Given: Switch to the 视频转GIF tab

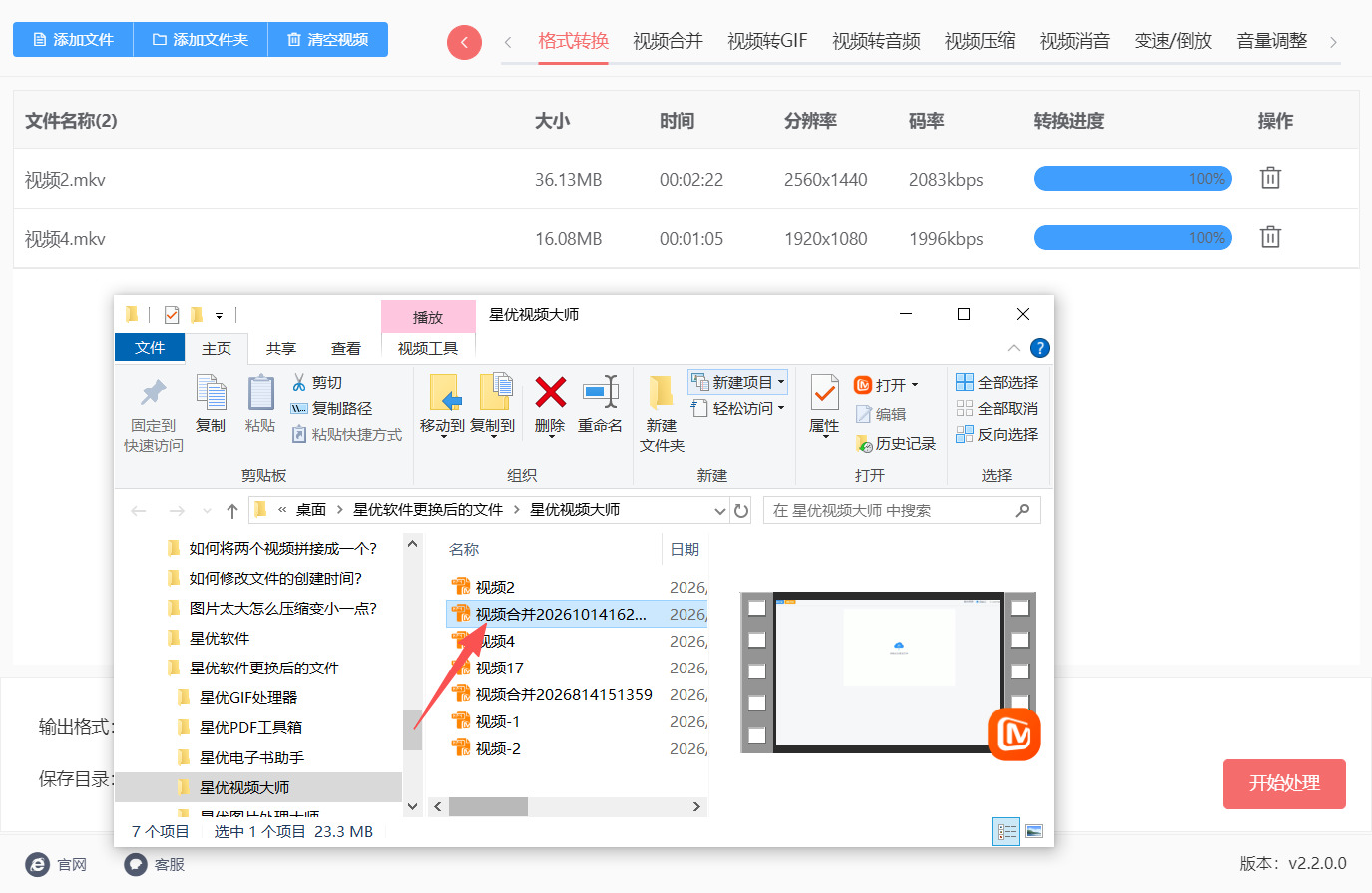Looking at the screenshot, I should tap(767, 41).
